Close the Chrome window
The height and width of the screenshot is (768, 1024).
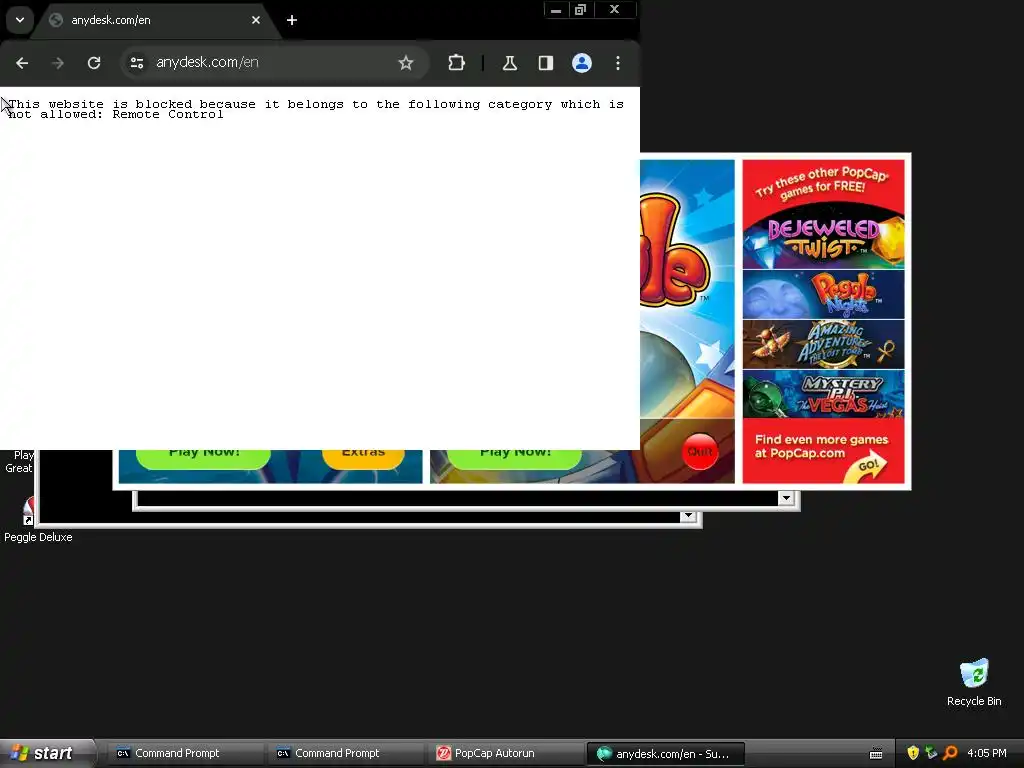tap(614, 10)
